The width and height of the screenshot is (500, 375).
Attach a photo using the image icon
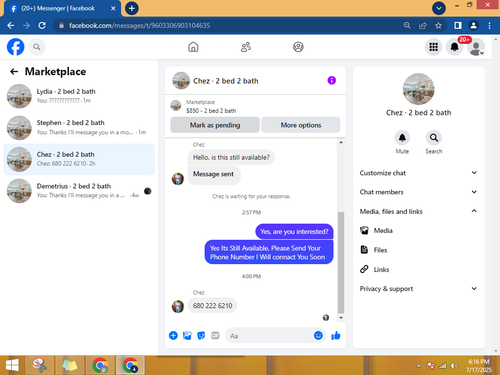coord(187,335)
